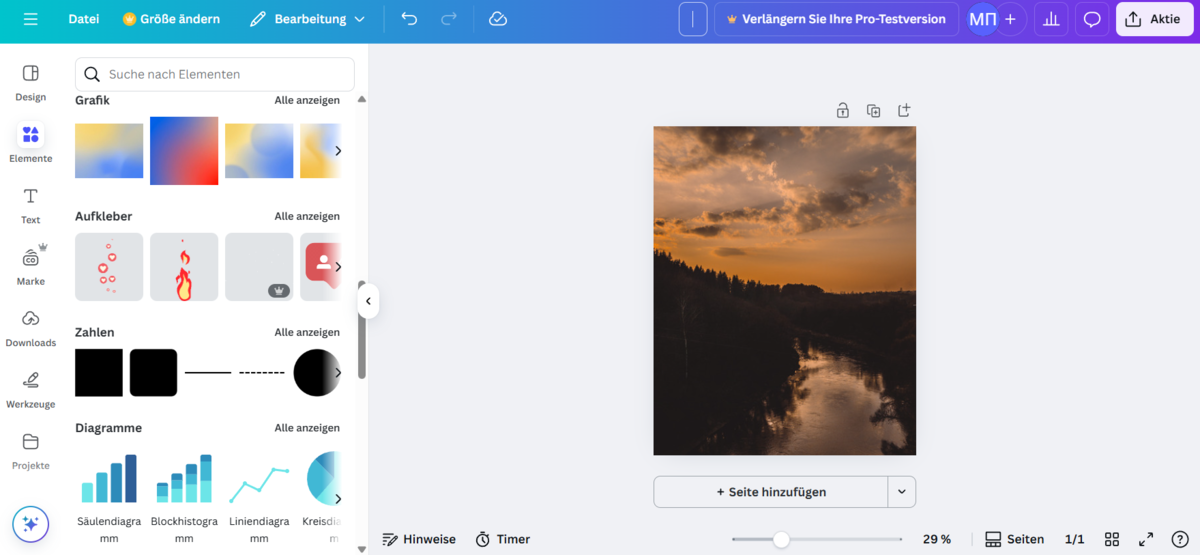Lock the page with padlock icon
1200x555 pixels.
coord(843,110)
